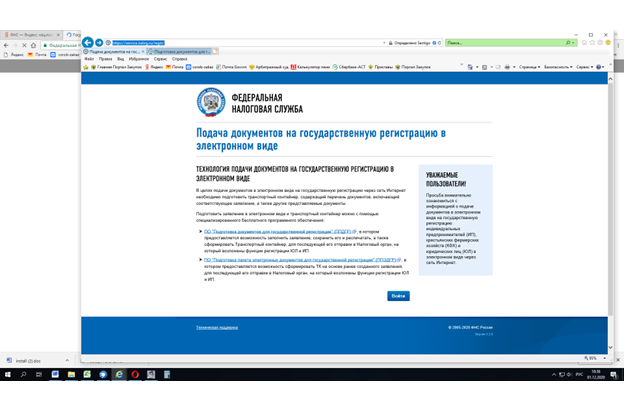Expand the print options dropdown arrow

[x=514, y=67]
